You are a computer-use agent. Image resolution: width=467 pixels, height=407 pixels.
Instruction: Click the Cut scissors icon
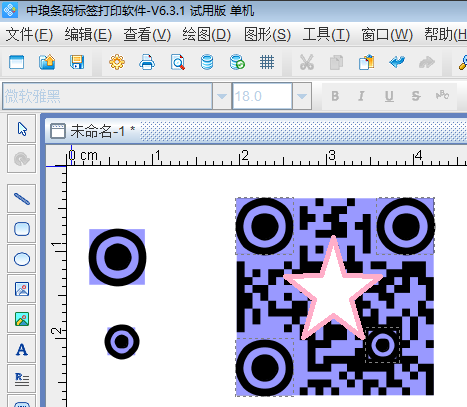click(307, 62)
